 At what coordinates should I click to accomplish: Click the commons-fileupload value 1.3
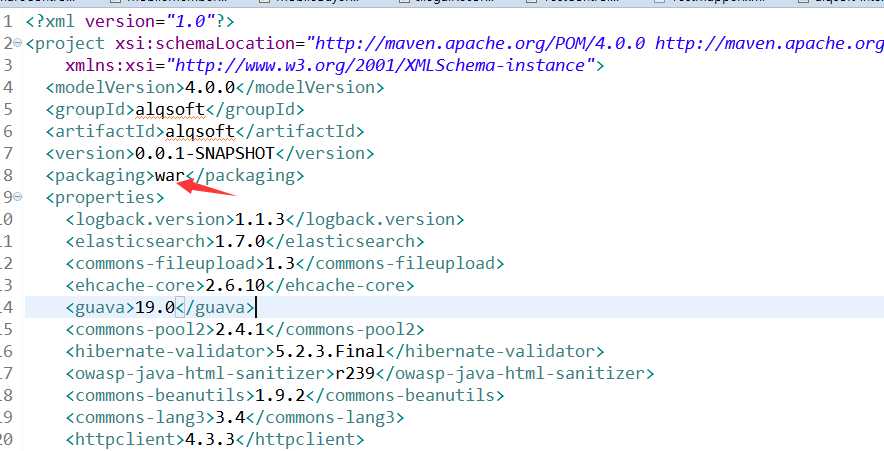(x=280, y=263)
